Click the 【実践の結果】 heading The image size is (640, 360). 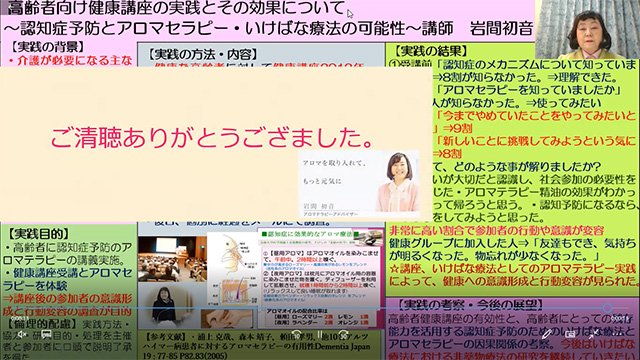430,51
